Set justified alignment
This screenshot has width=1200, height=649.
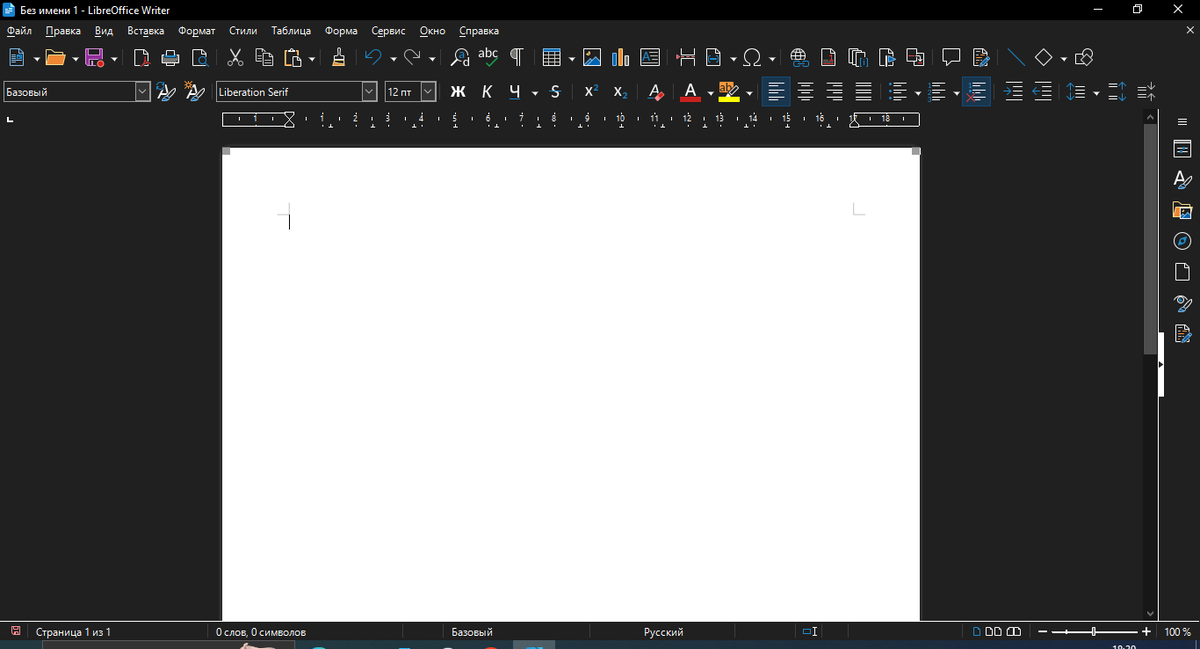tap(863, 92)
